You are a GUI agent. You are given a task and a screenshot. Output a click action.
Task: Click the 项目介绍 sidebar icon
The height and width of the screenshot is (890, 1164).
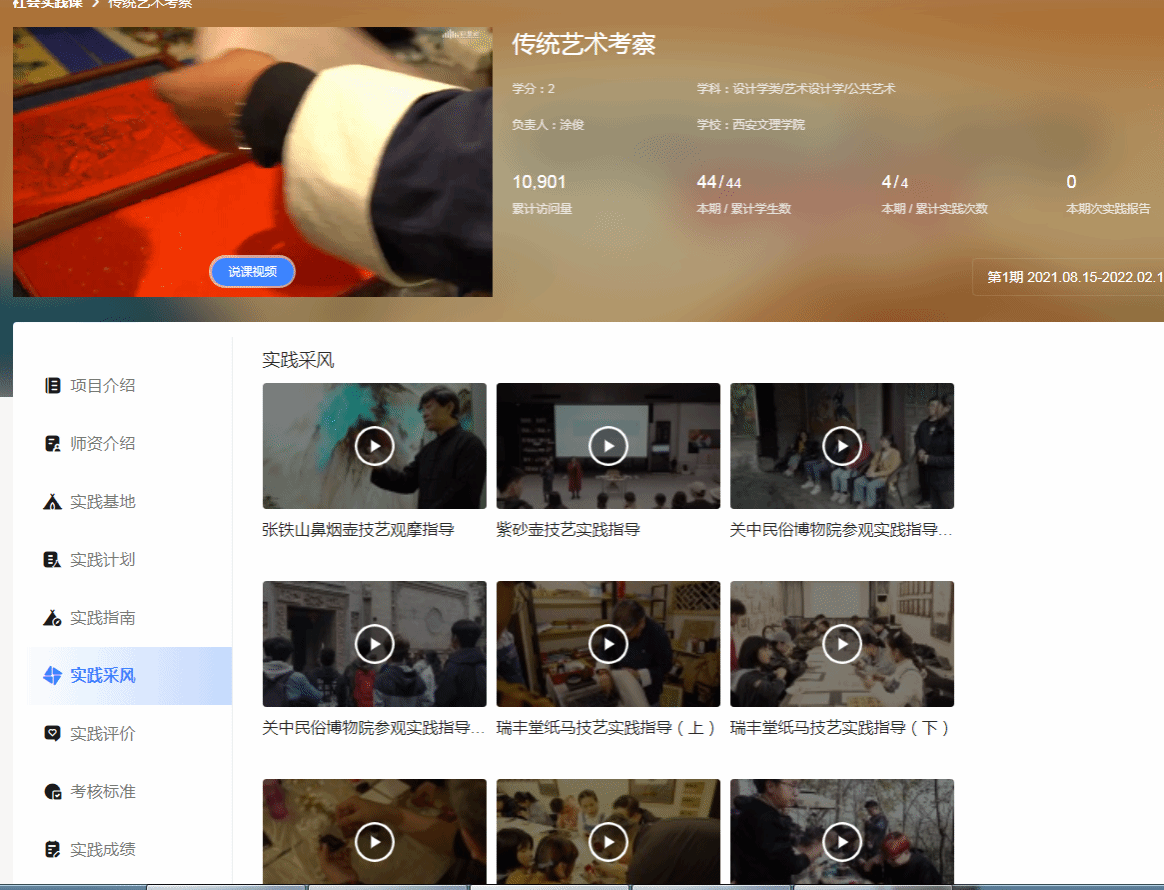(x=53, y=386)
